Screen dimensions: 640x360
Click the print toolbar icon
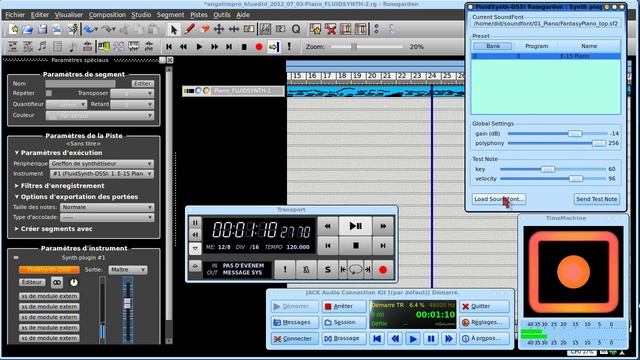(x=57, y=29)
